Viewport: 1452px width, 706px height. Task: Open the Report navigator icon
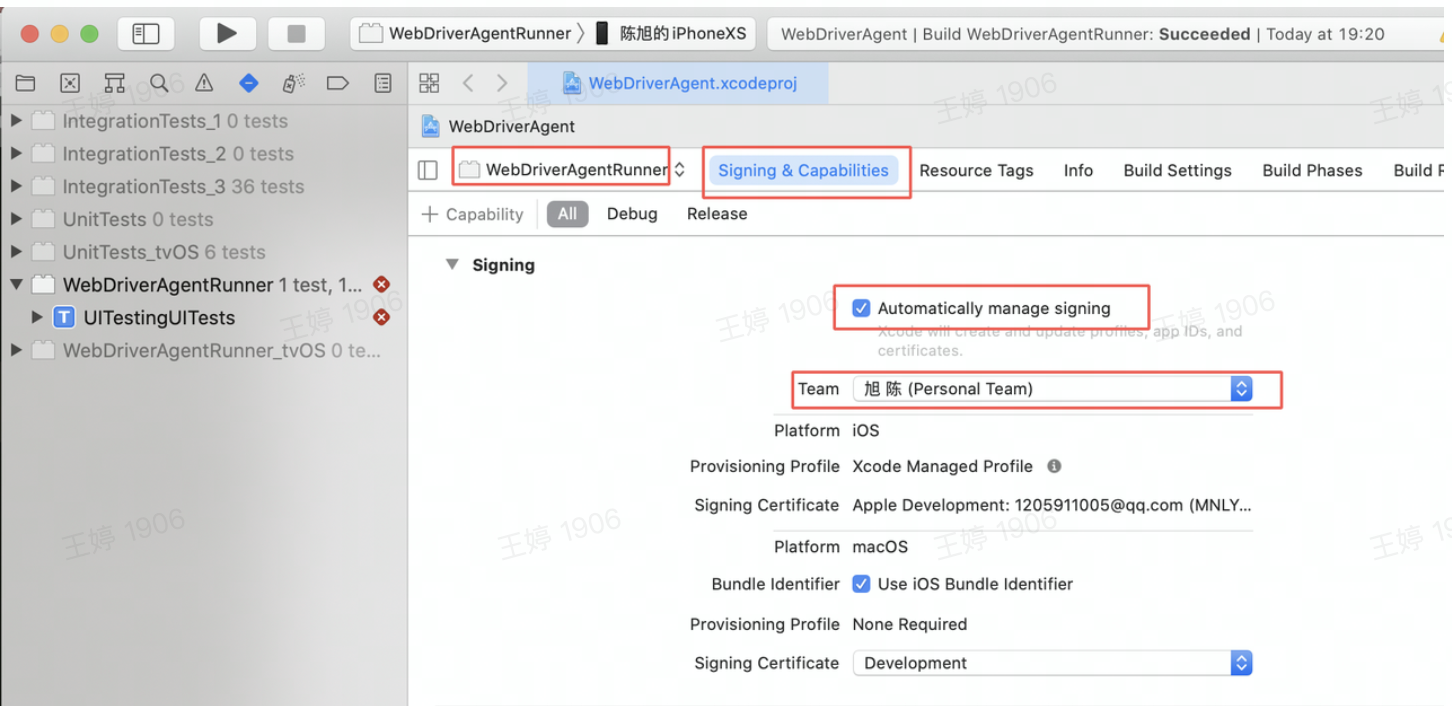[383, 83]
